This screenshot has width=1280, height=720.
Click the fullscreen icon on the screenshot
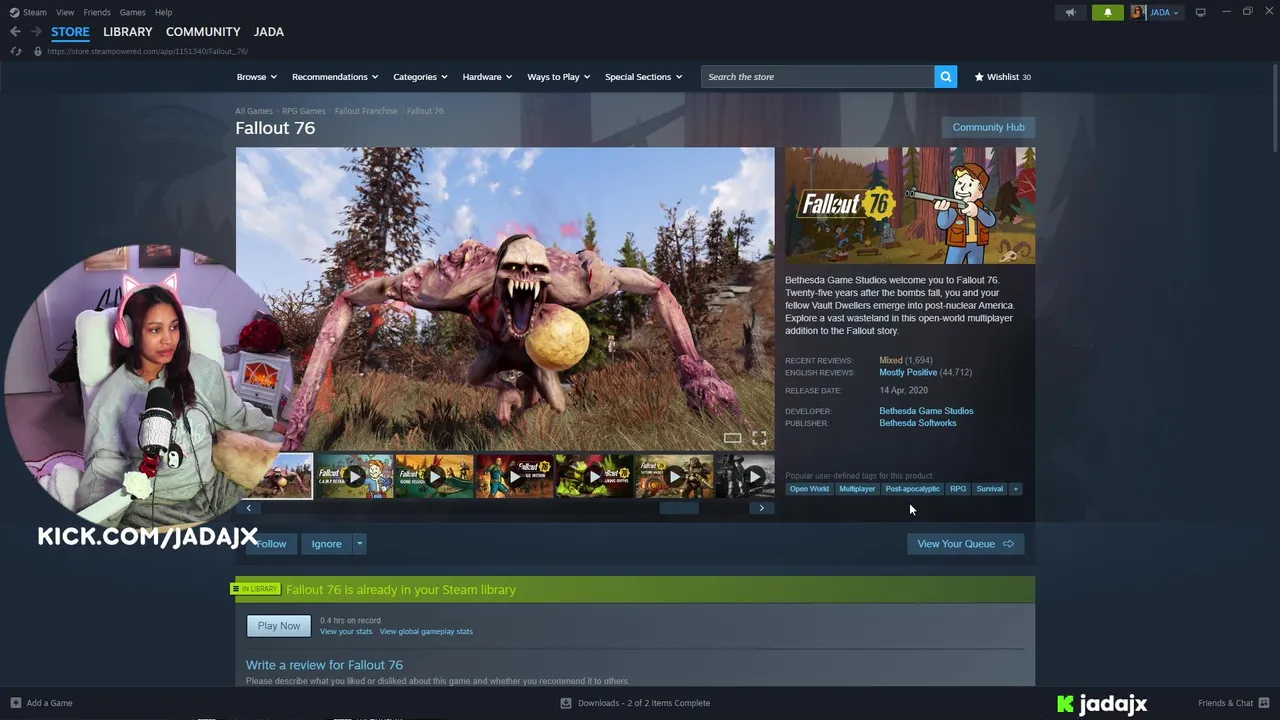pos(759,438)
